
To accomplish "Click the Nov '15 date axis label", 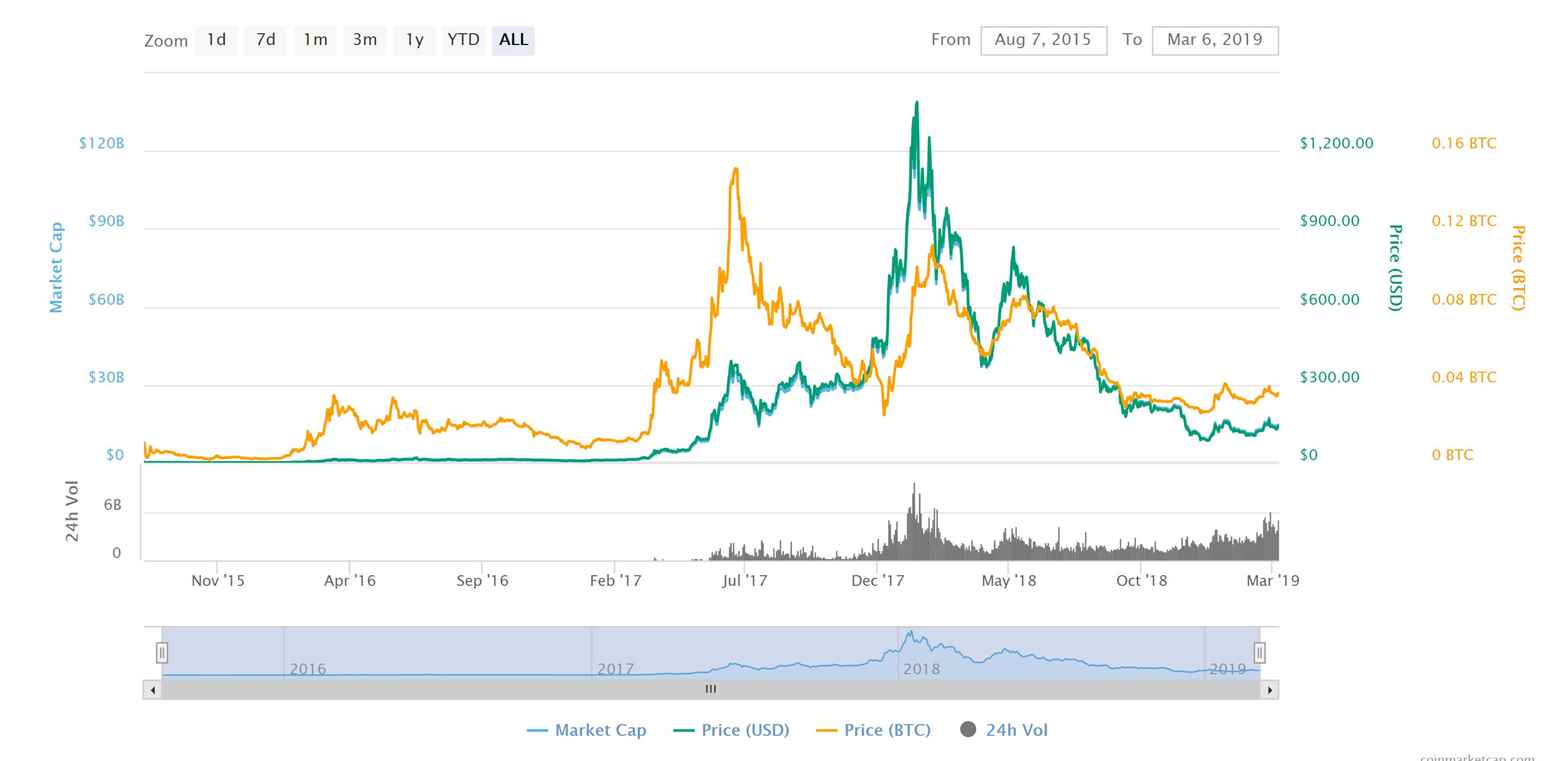I will pyautogui.click(x=217, y=580).
